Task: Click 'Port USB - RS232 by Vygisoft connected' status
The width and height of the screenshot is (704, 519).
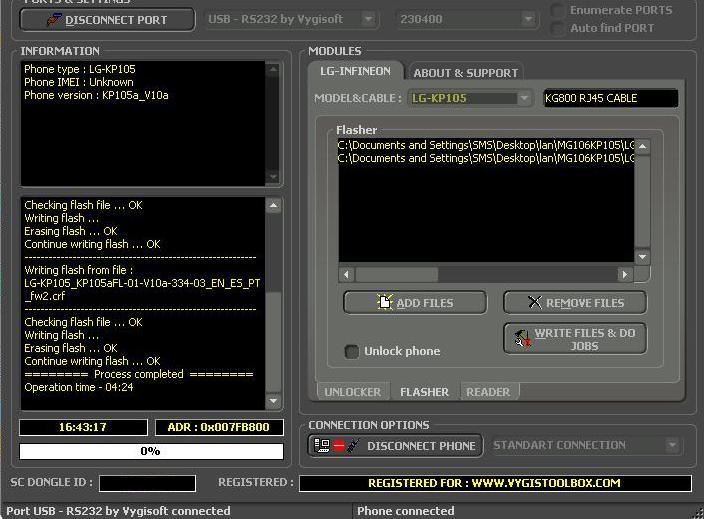Action: click(x=118, y=511)
